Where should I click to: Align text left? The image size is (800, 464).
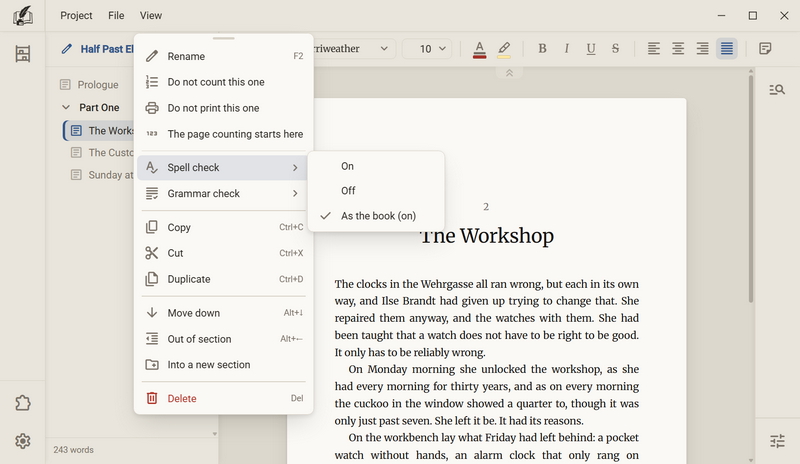point(654,48)
